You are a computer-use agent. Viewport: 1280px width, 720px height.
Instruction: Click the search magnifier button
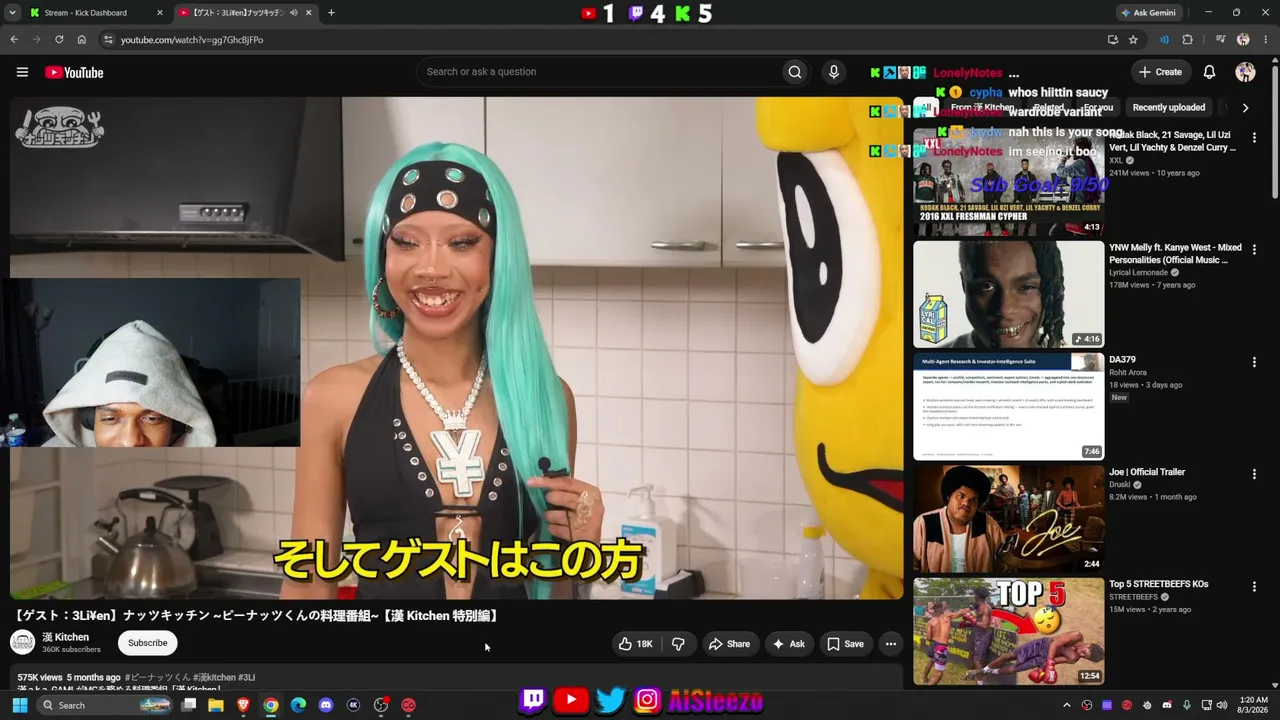(794, 72)
